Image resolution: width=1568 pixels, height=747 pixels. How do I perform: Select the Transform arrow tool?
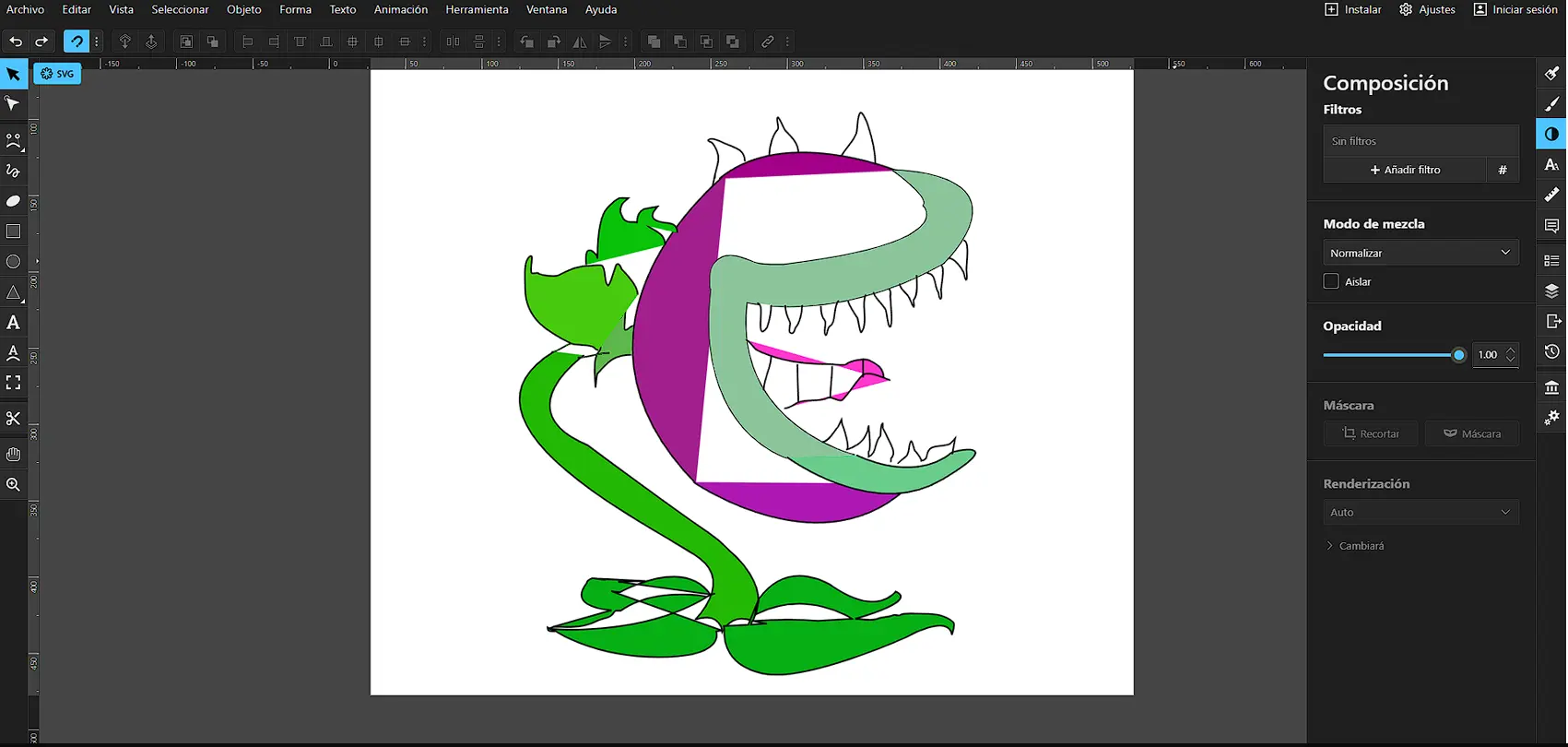pyautogui.click(x=13, y=74)
